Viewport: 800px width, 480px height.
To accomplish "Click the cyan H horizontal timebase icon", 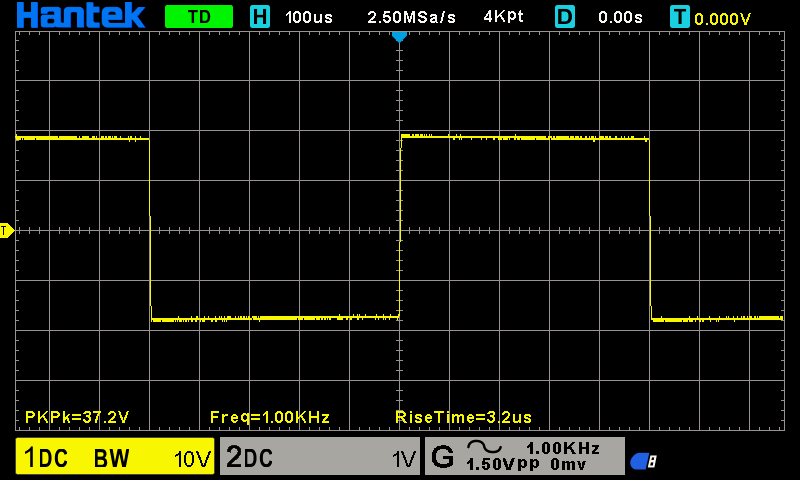I will [260, 17].
